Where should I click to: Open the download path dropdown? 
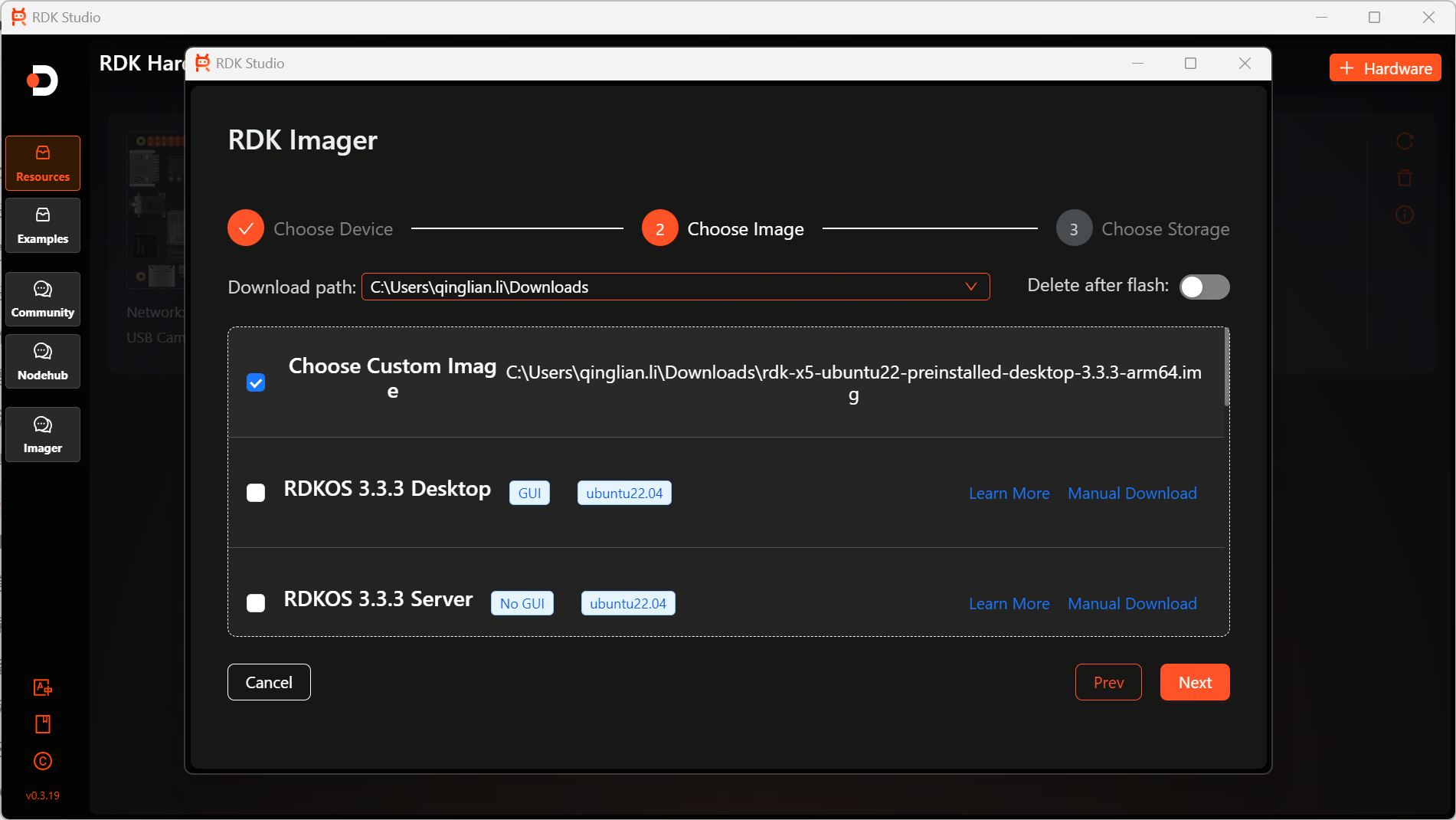tap(971, 287)
